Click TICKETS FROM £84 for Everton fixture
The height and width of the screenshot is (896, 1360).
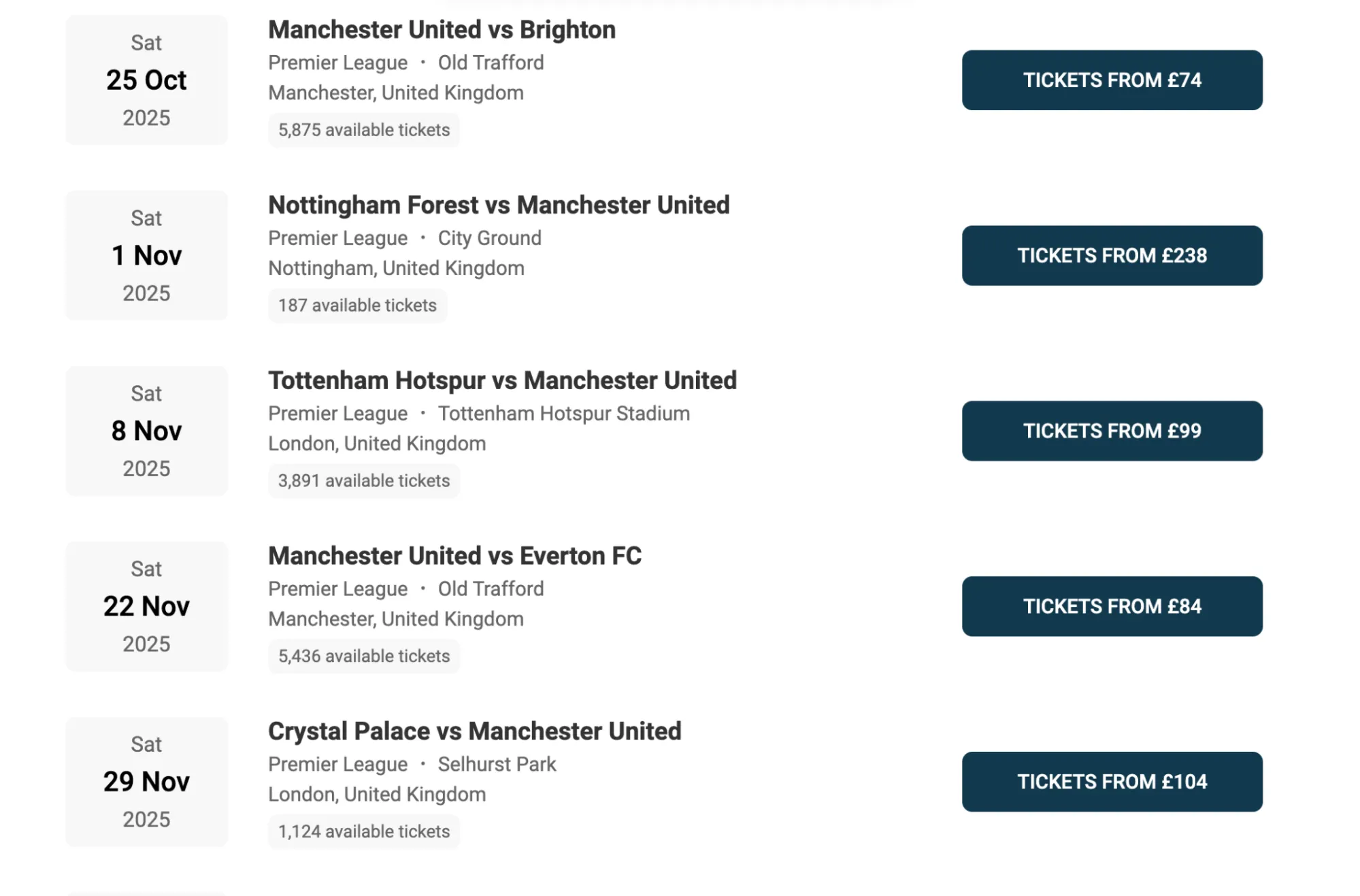pos(1111,606)
